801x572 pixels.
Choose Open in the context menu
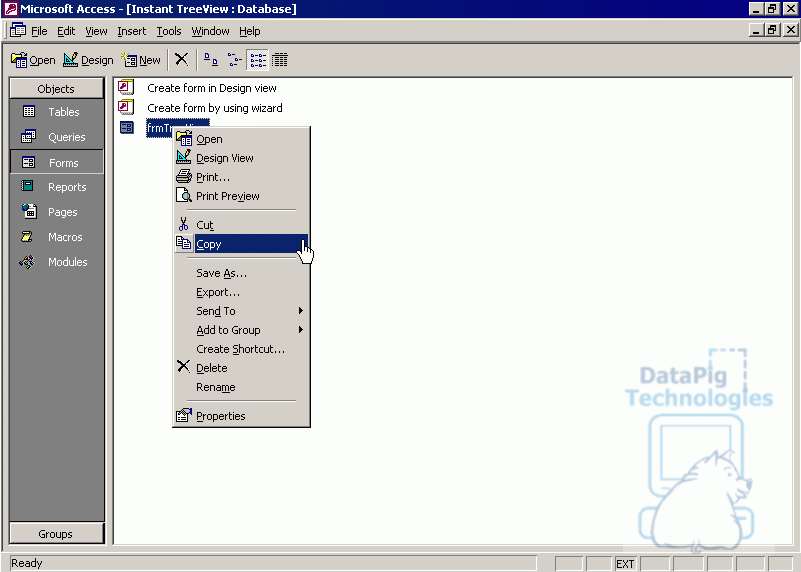(x=242, y=139)
